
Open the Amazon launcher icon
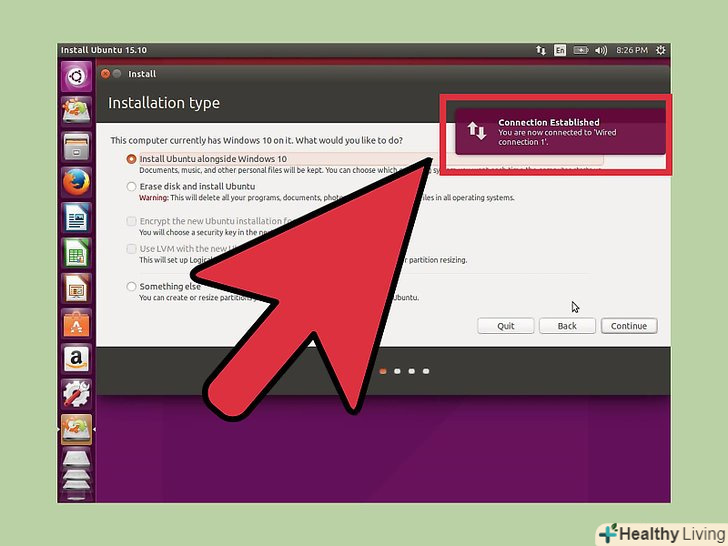coord(77,359)
